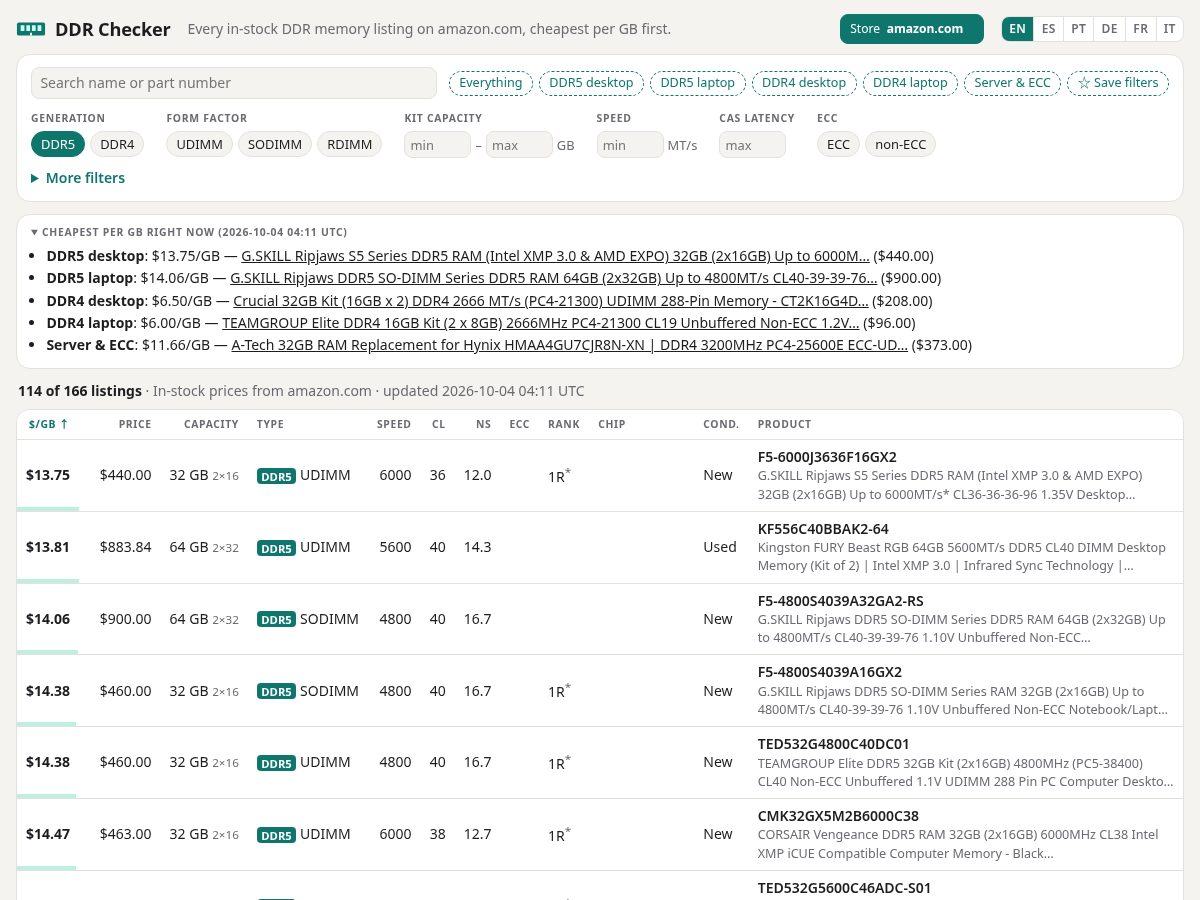Apply the DDR5 laptop preset

(x=698, y=83)
